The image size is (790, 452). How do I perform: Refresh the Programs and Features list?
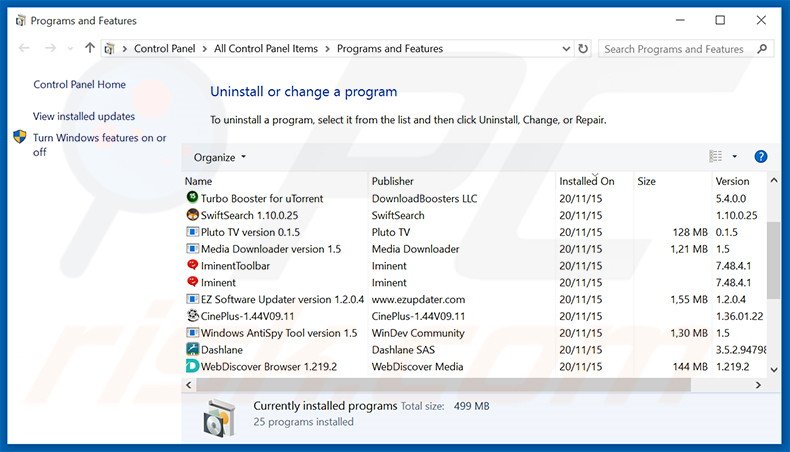click(583, 48)
